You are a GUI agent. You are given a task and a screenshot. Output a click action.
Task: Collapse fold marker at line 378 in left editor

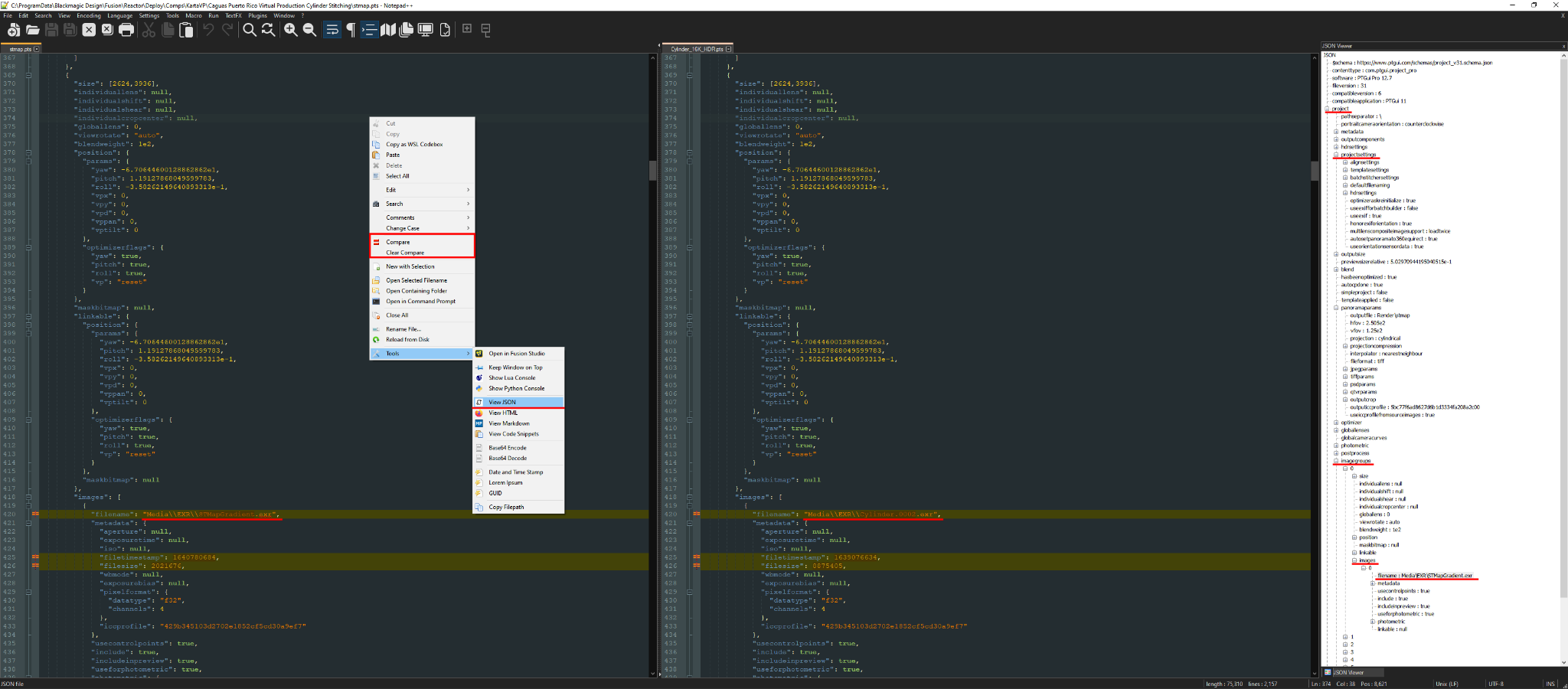[28, 152]
